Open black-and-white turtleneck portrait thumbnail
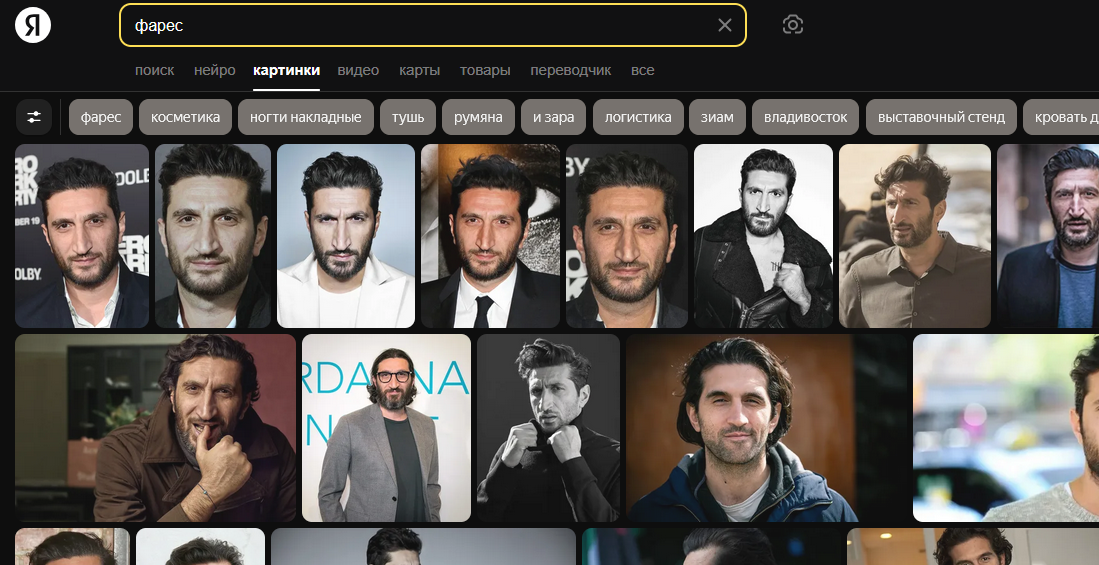The height and width of the screenshot is (565, 1099). [x=548, y=428]
